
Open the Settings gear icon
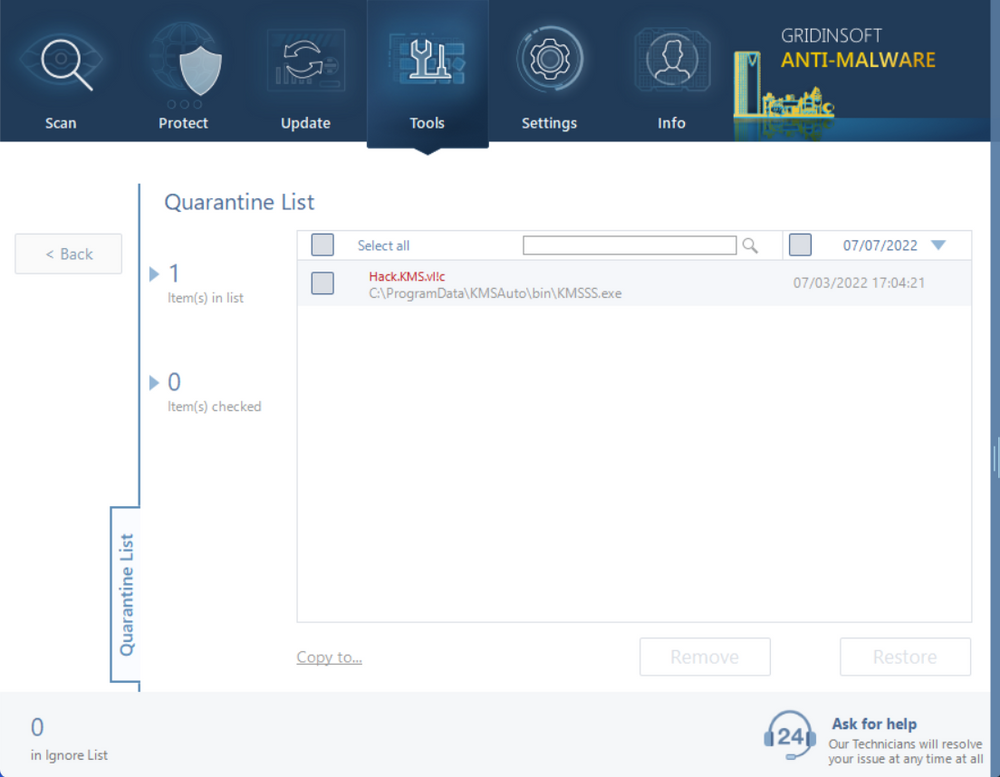tap(549, 60)
